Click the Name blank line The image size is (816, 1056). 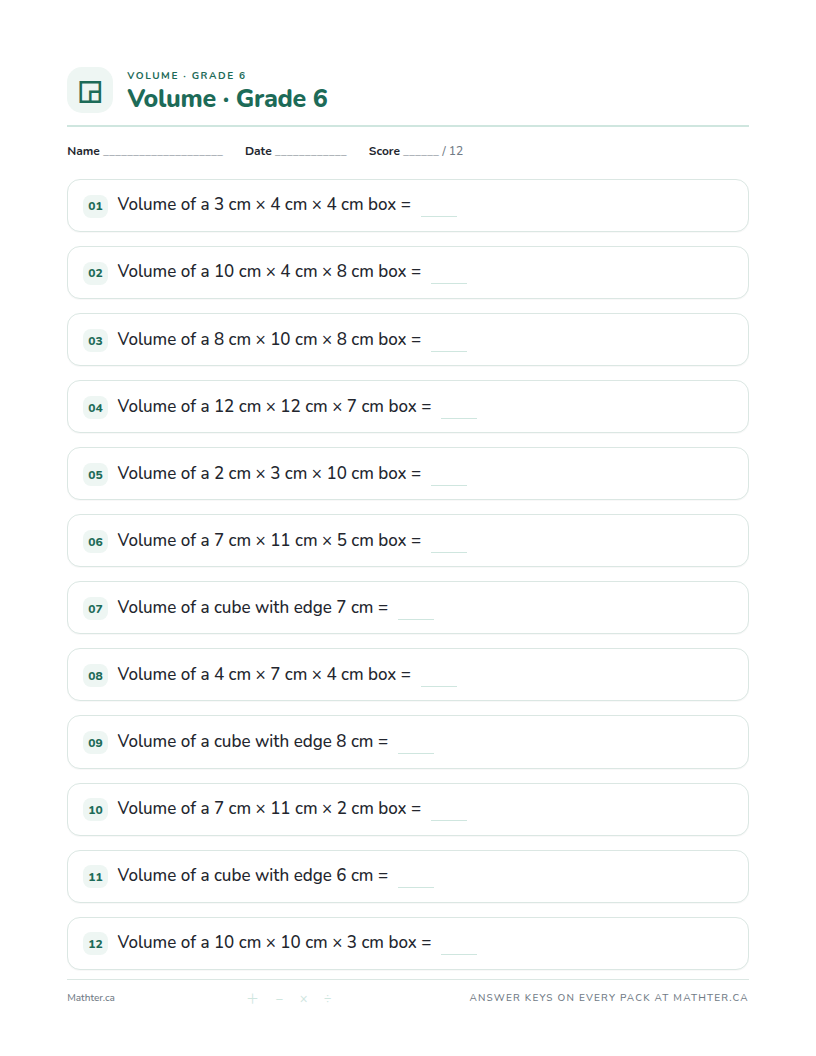pyautogui.click(x=163, y=153)
